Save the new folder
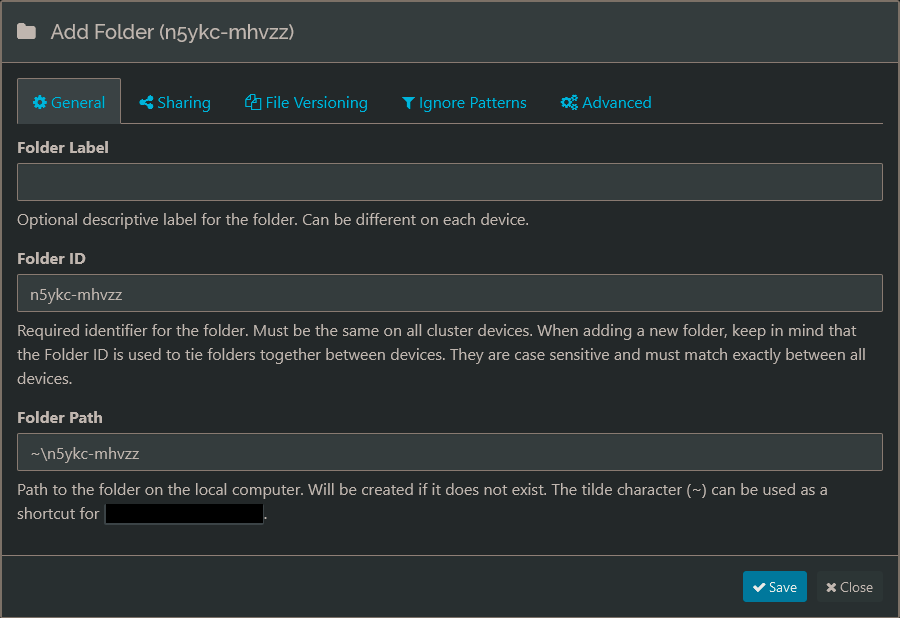This screenshot has height=618, width=900. point(774,587)
